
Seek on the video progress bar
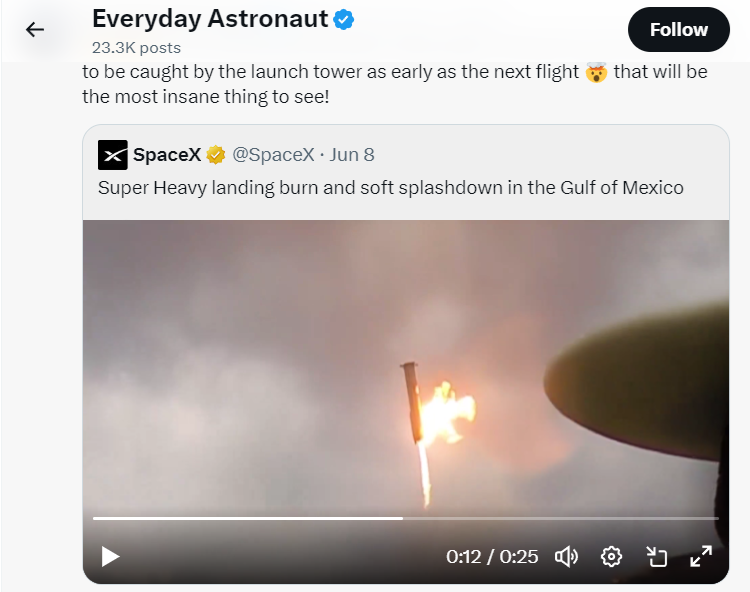[x=406, y=518]
